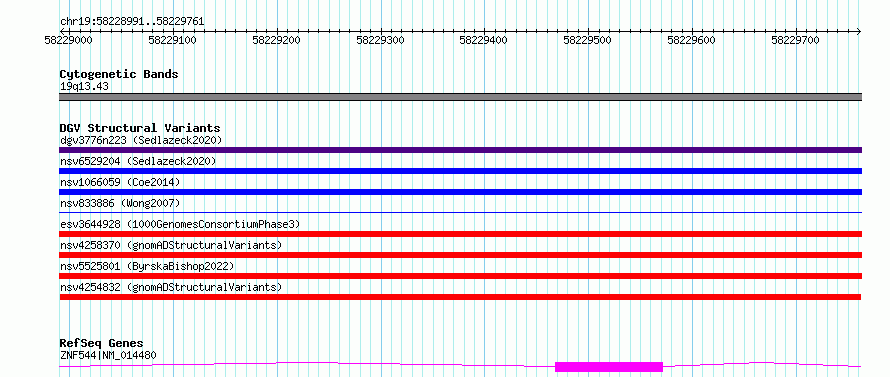
Task: Click ruler position 58229100
Action: [x=172, y=40]
